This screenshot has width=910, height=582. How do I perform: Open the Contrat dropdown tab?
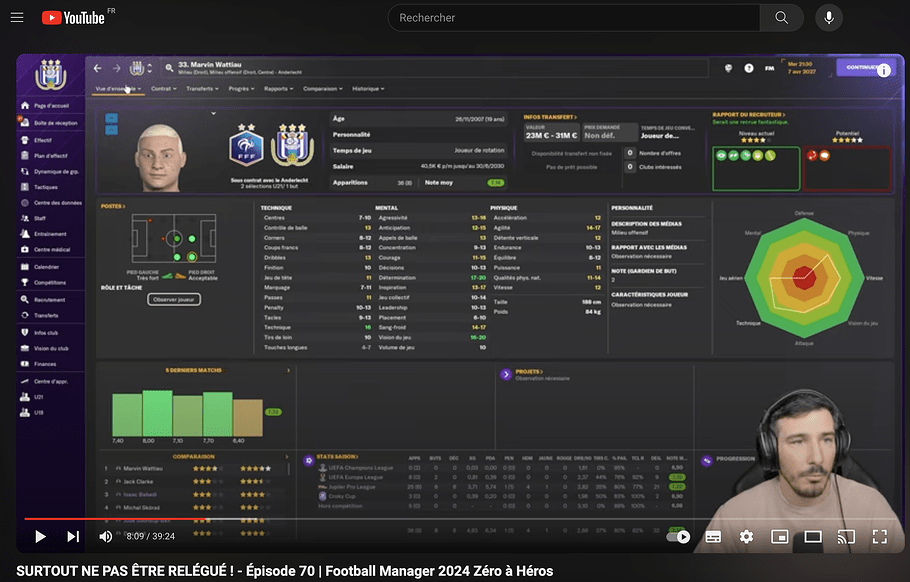pos(164,89)
